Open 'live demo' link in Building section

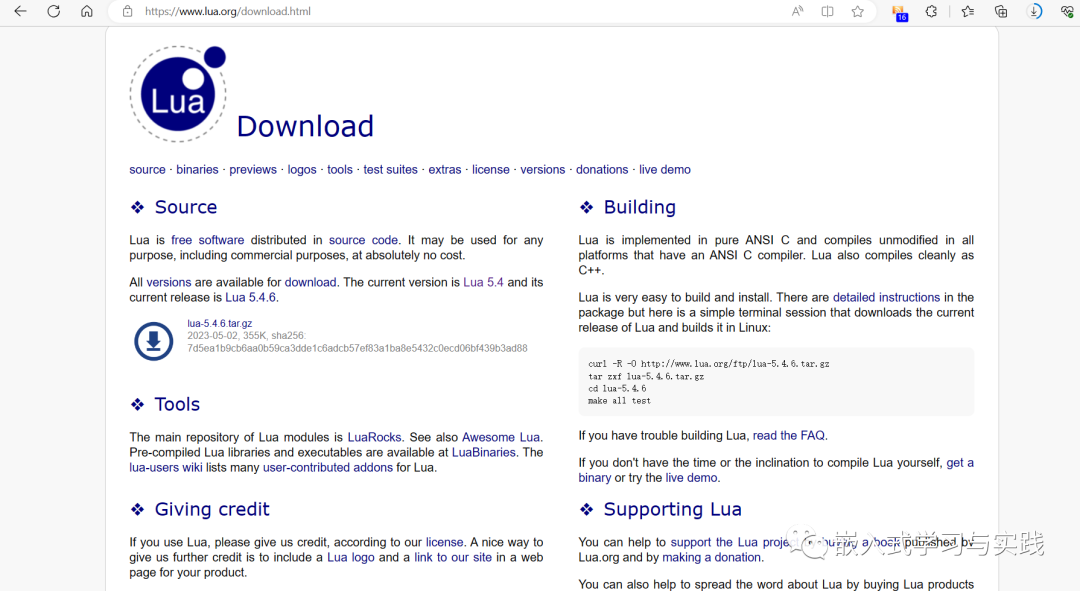(x=692, y=477)
